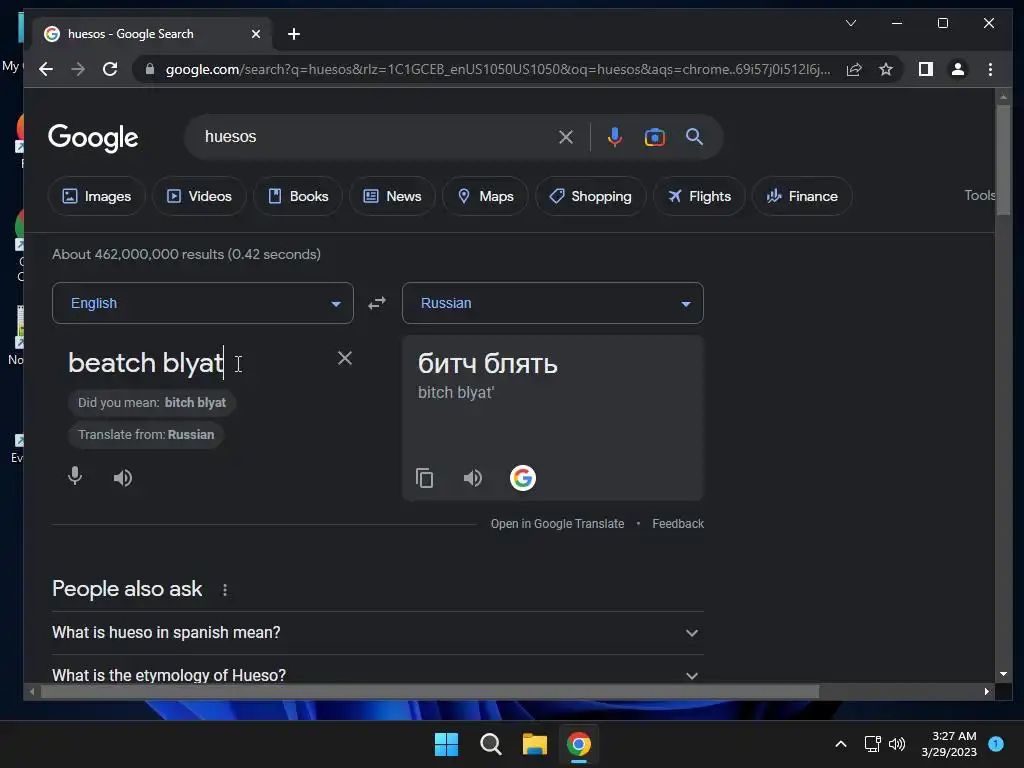Close the huesos Google Search tab

tap(256, 34)
